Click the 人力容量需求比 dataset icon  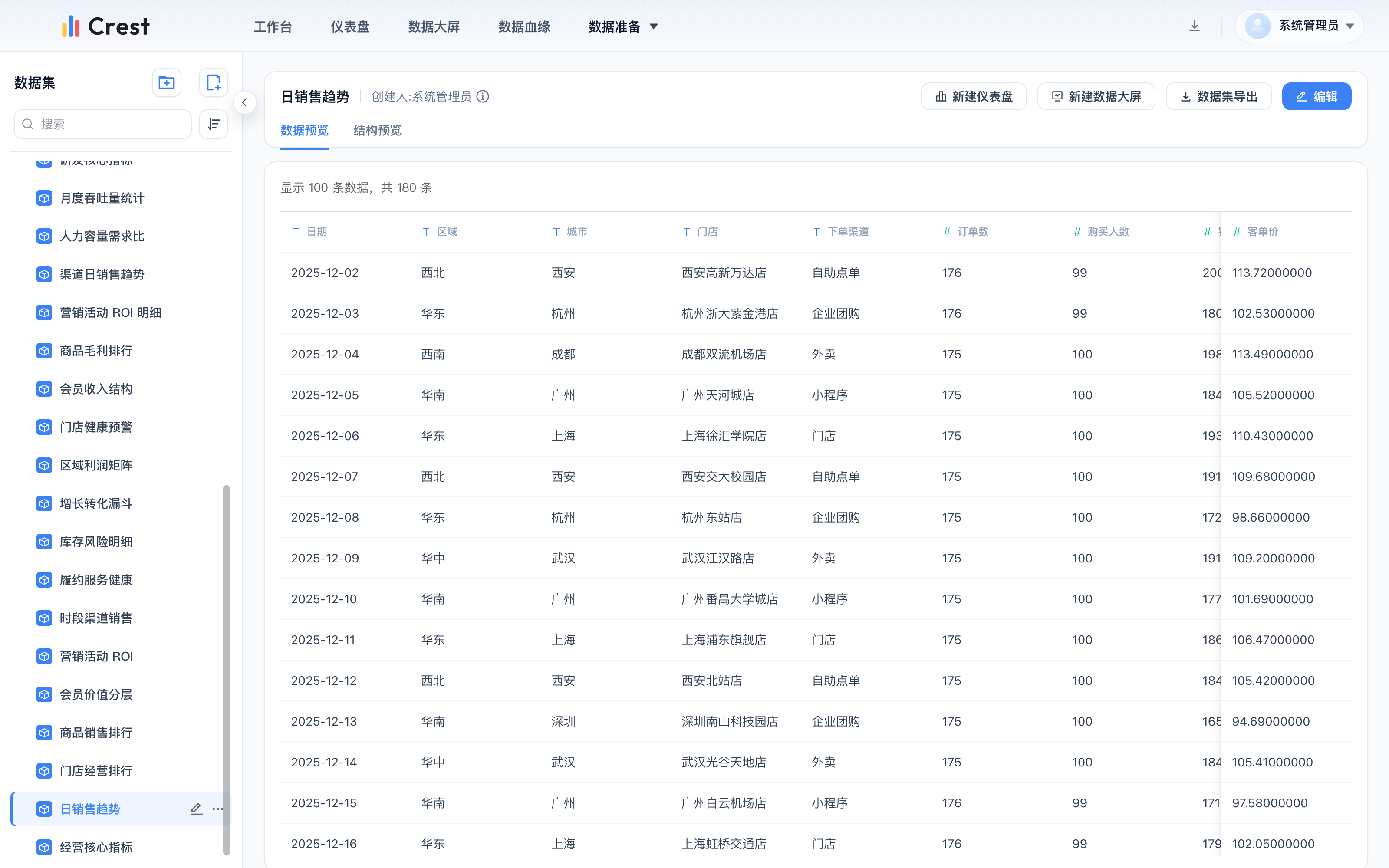[44, 236]
